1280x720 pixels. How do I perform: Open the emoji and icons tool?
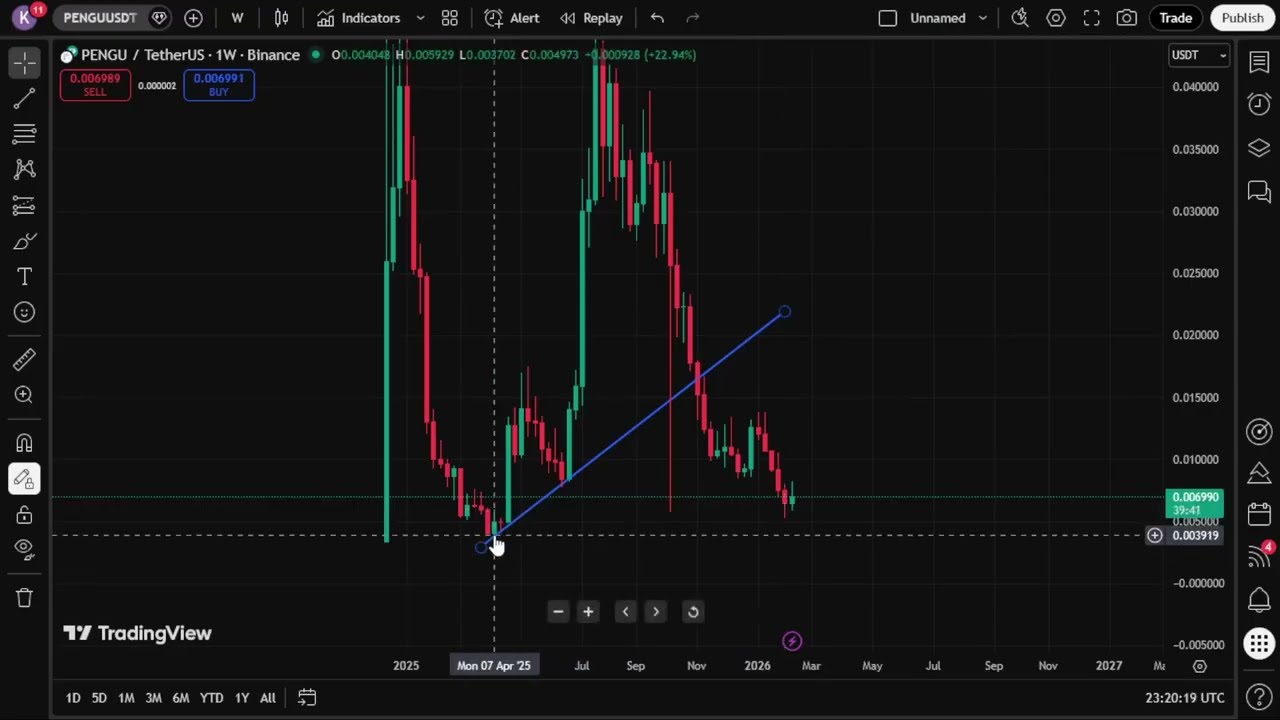tap(24, 313)
